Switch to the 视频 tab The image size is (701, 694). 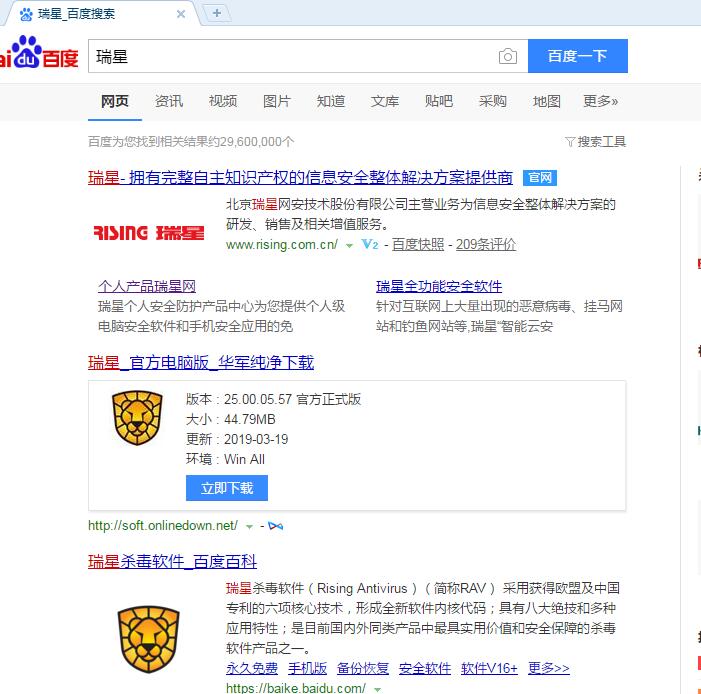[x=223, y=102]
